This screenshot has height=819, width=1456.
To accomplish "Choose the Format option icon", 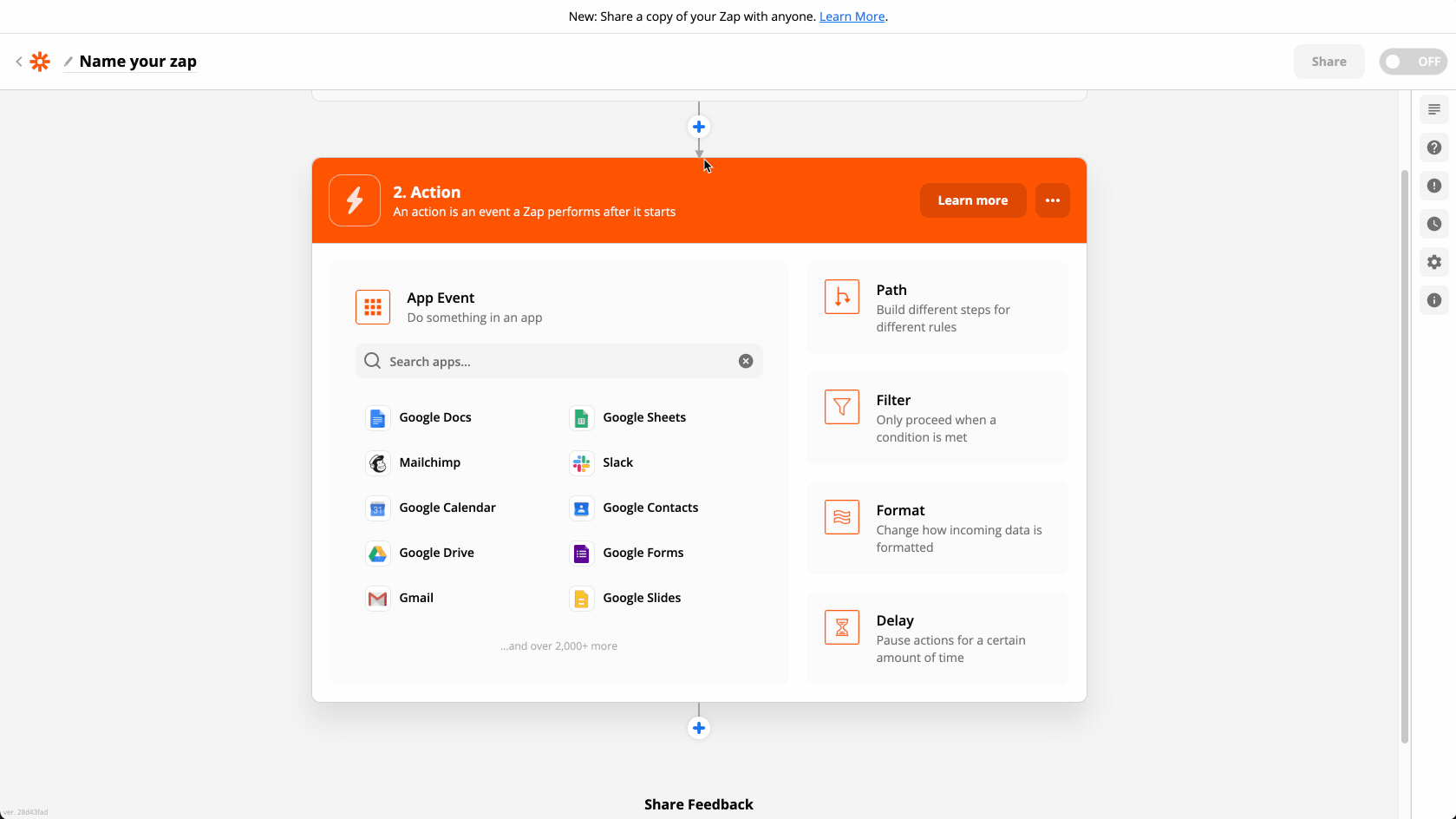I will [842, 517].
